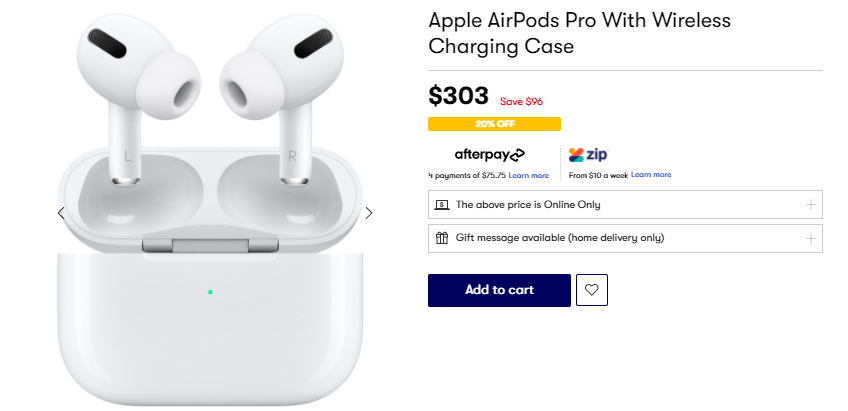Click the Afterpay logo
The image size is (848, 411).
pos(489,155)
